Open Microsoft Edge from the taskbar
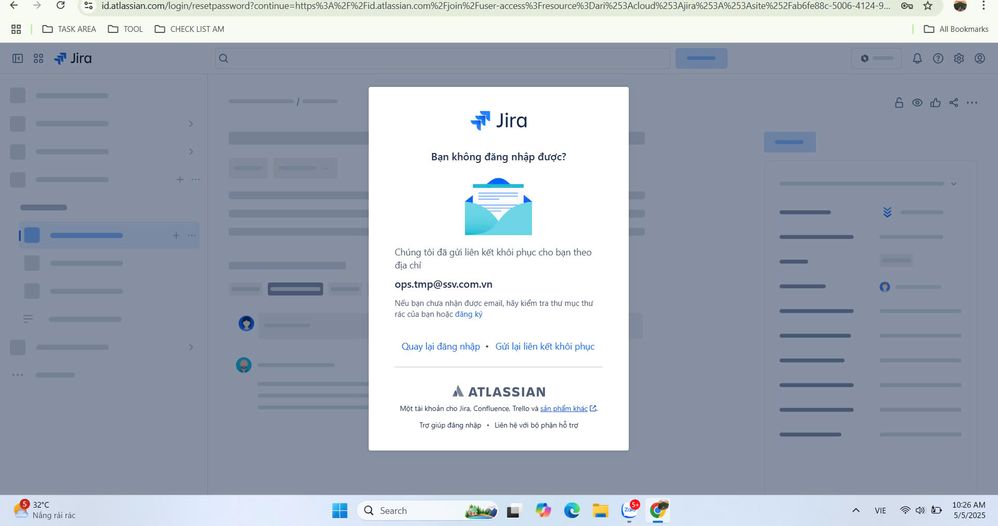 pyautogui.click(x=572, y=511)
